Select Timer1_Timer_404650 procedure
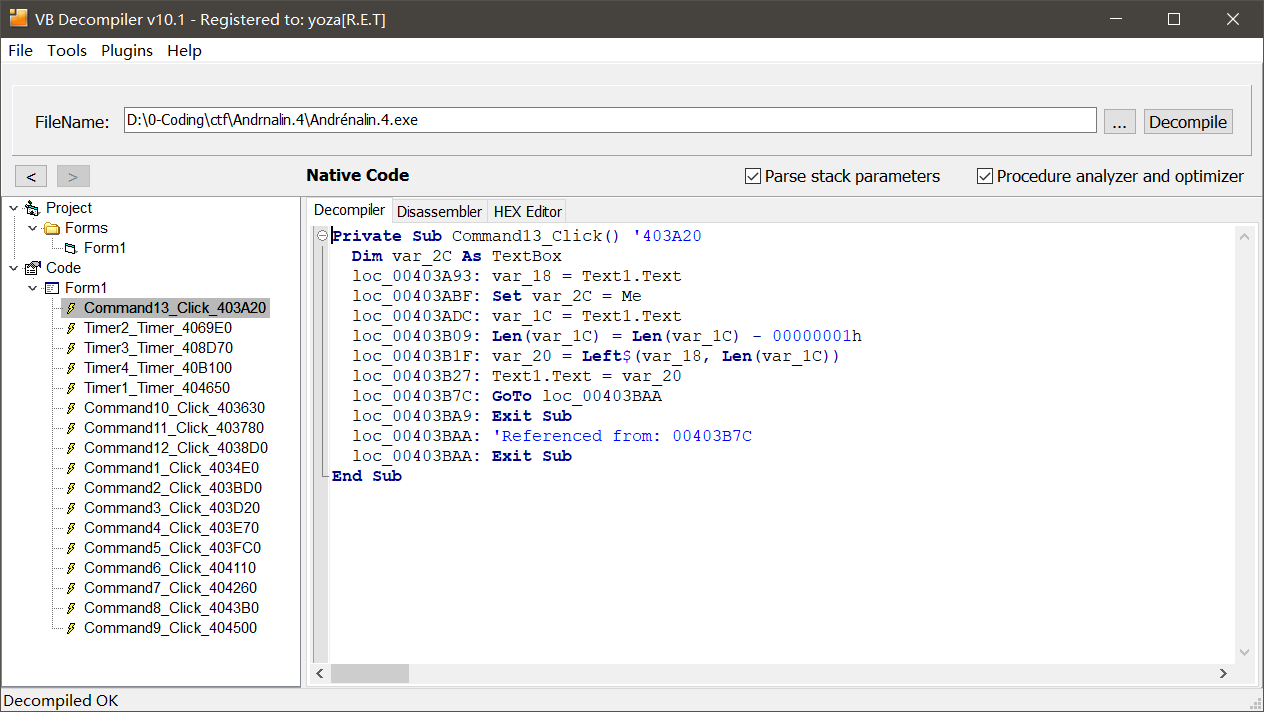The image size is (1264, 712). (x=157, y=388)
